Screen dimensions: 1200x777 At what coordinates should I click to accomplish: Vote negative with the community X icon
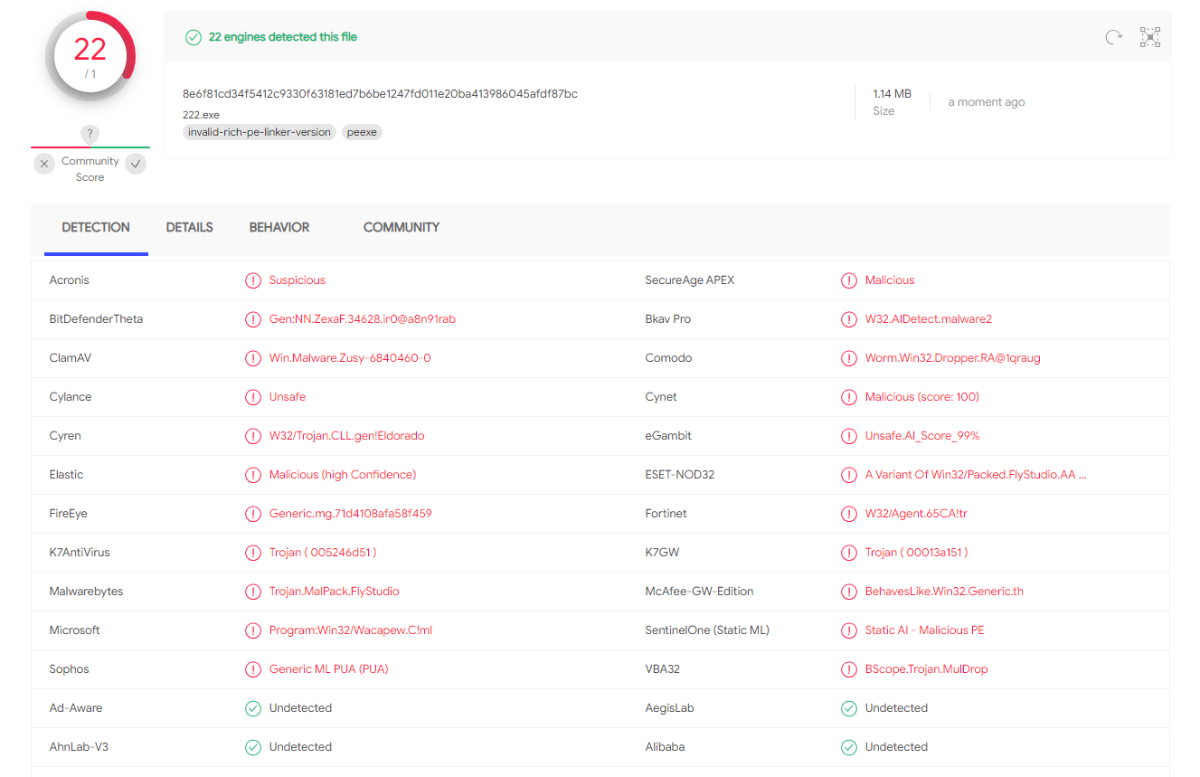tap(44, 164)
